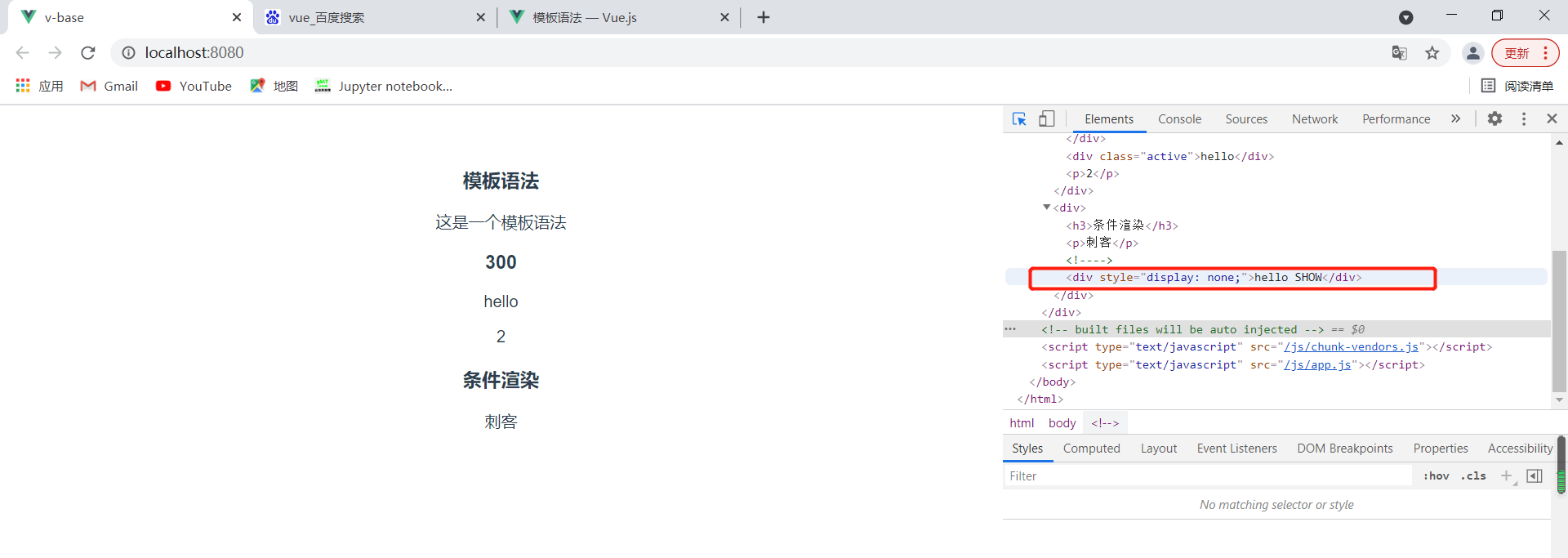Toggle the .cls class editor
The height and width of the screenshot is (558, 1568).
point(1473,476)
